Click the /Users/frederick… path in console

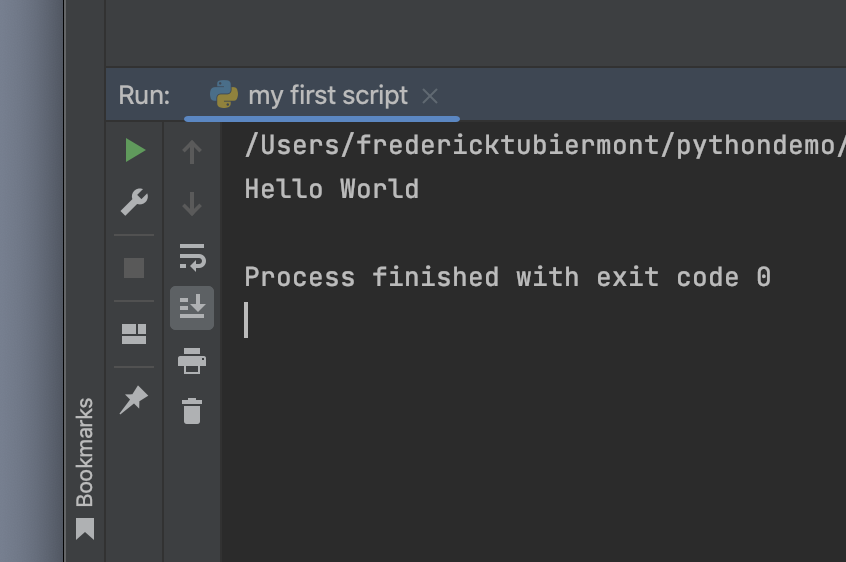540,146
